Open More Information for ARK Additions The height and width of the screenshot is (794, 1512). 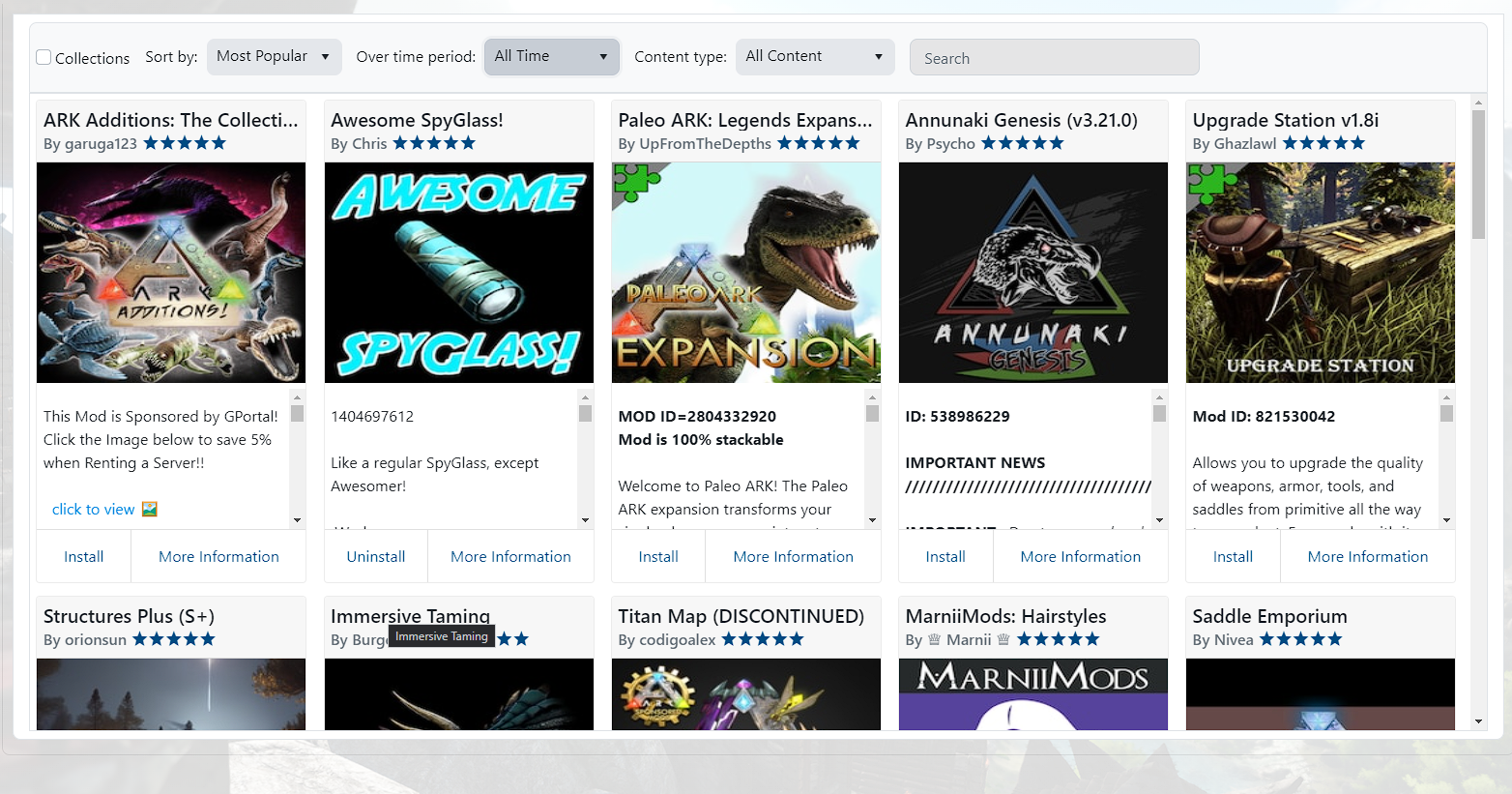tap(218, 556)
